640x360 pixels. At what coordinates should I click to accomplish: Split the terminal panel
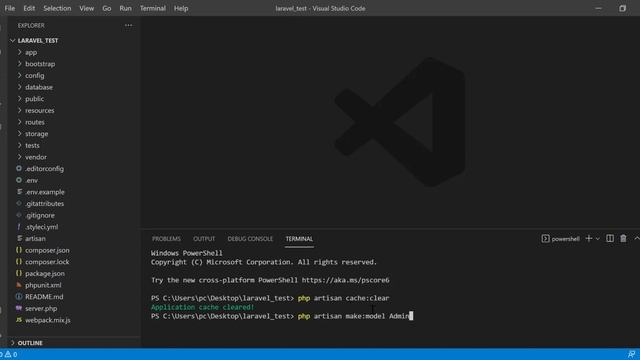(x=610, y=239)
